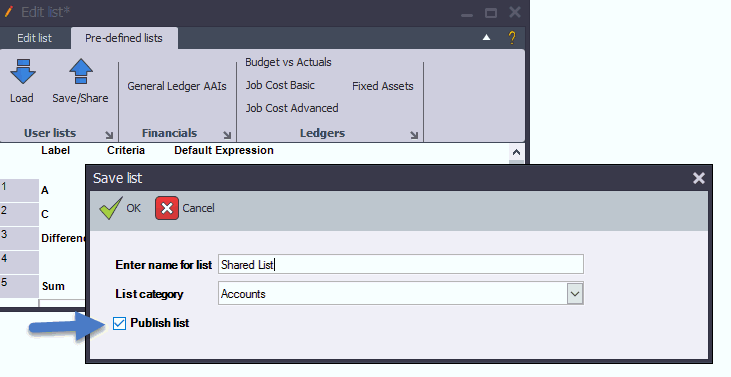This screenshot has width=731, height=377.
Task: Close the Save list dialog
Action: (698, 178)
